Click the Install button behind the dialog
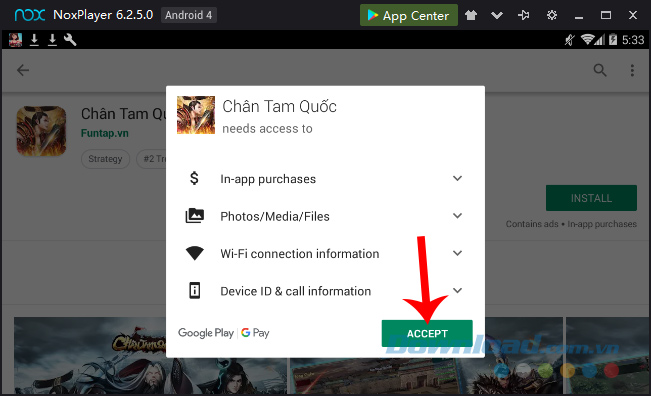Image resolution: width=651 pixels, height=396 pixels. coord(591,198)
